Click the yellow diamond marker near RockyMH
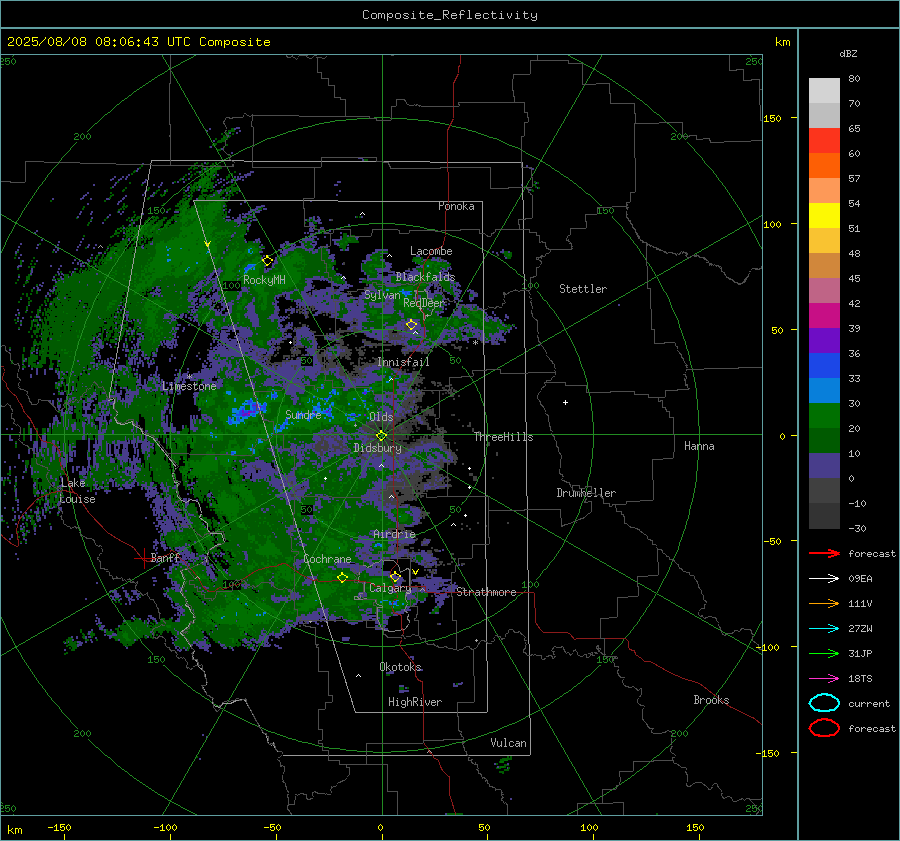This screenshot has height=841, width=900. [x=267, y=261]
